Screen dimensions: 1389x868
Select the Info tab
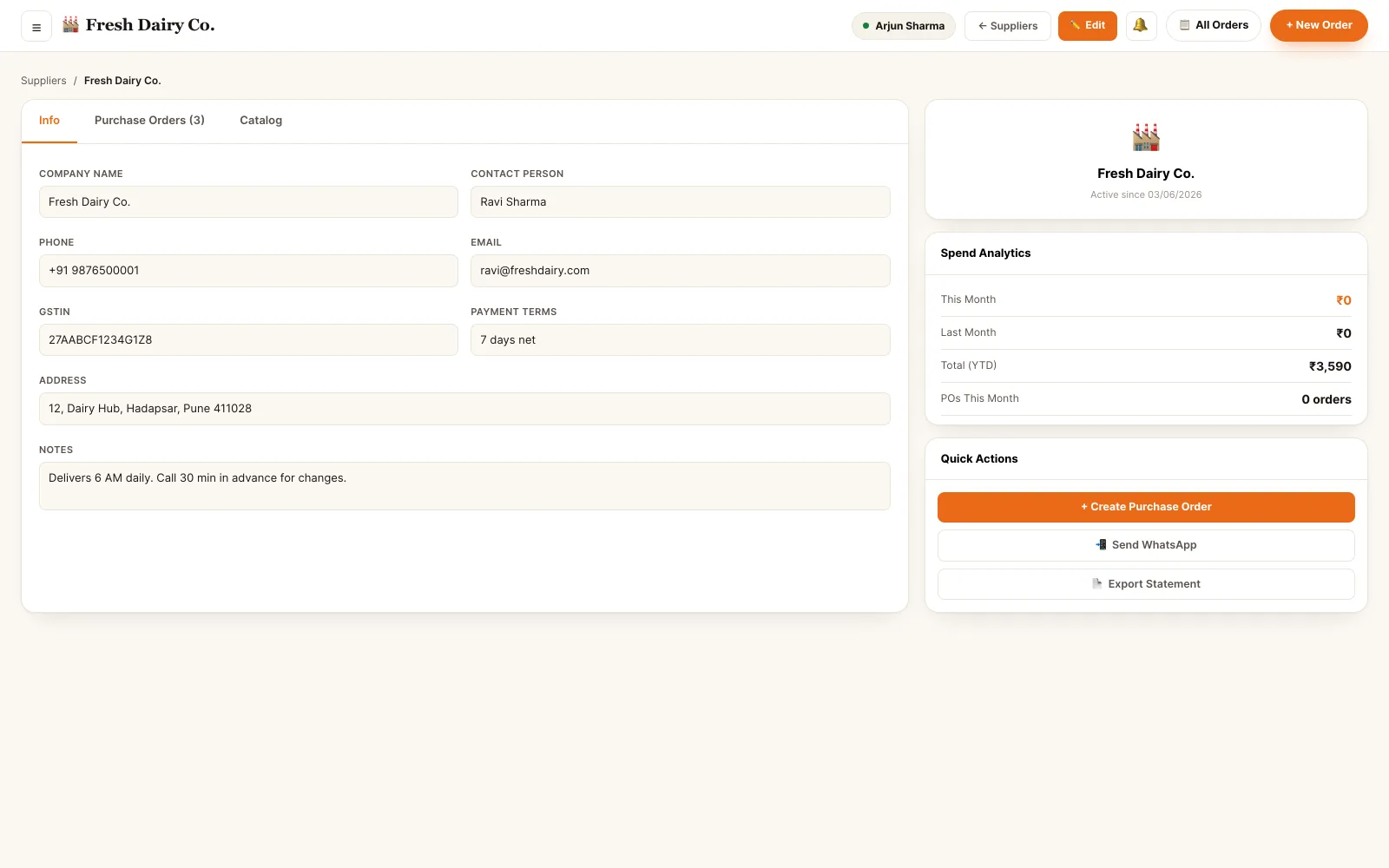pos(49,121)
